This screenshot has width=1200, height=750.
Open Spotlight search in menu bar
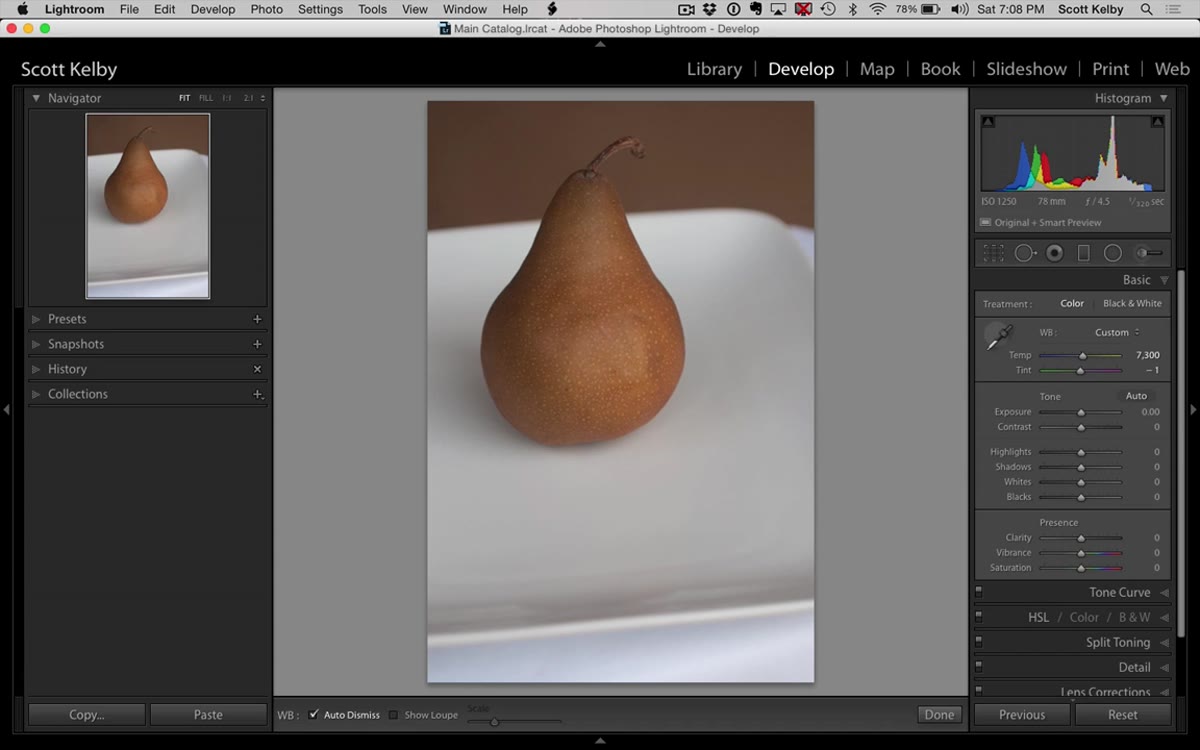point(1146,9)
